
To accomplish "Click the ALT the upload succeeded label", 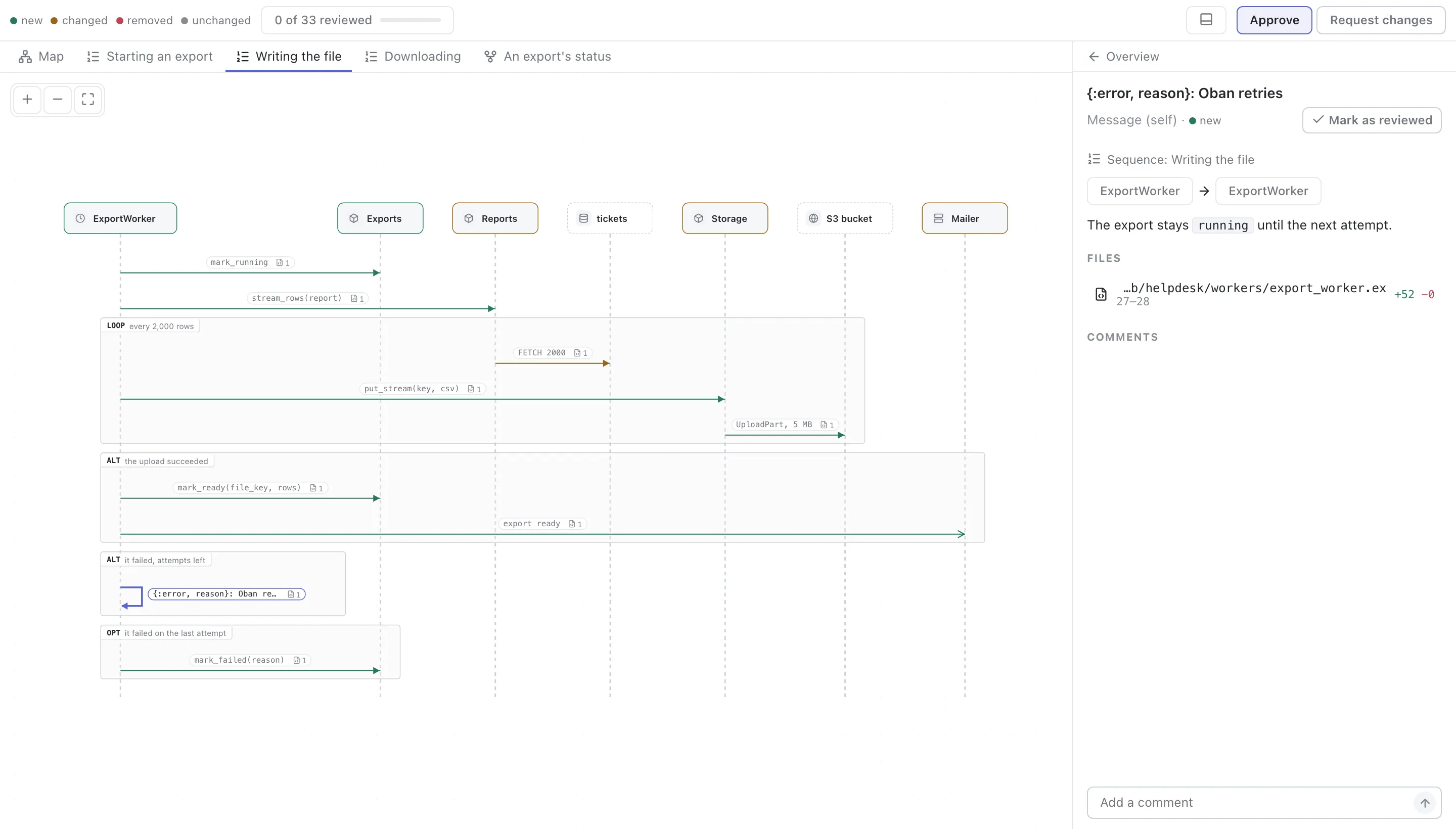I will (157, 460).
